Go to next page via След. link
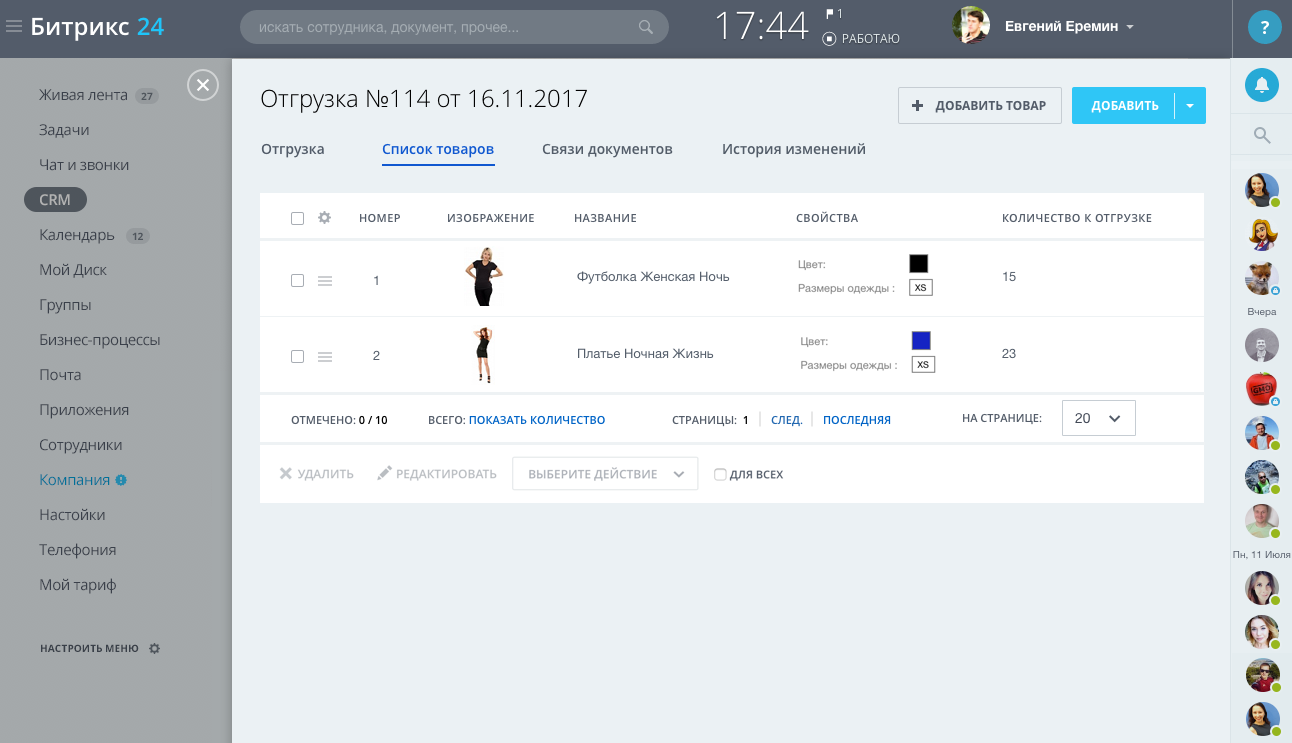 (787, 420)
